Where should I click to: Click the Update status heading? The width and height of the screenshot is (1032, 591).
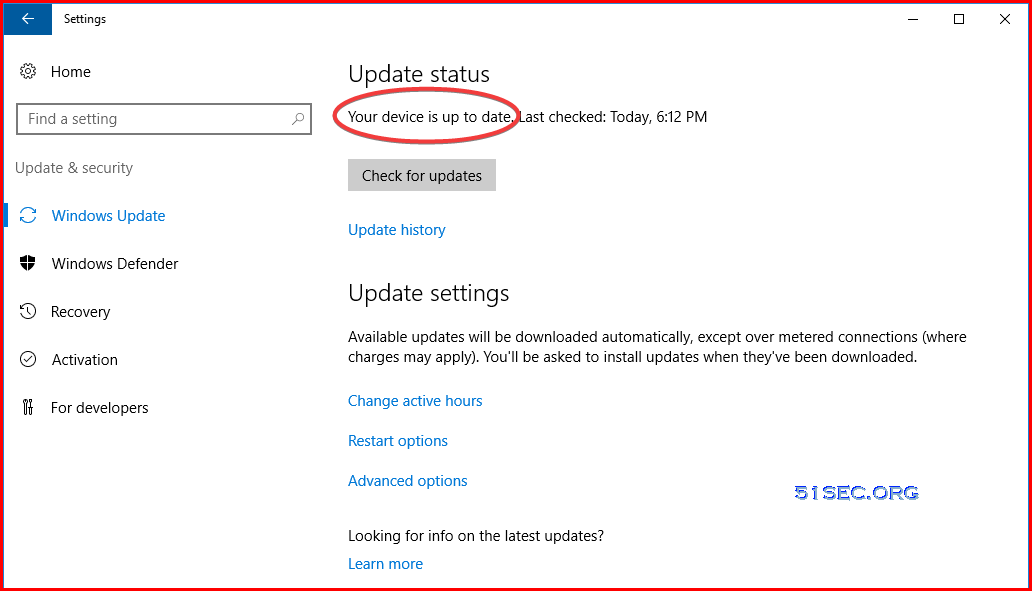pyautogui.click(x=419, y=74)
